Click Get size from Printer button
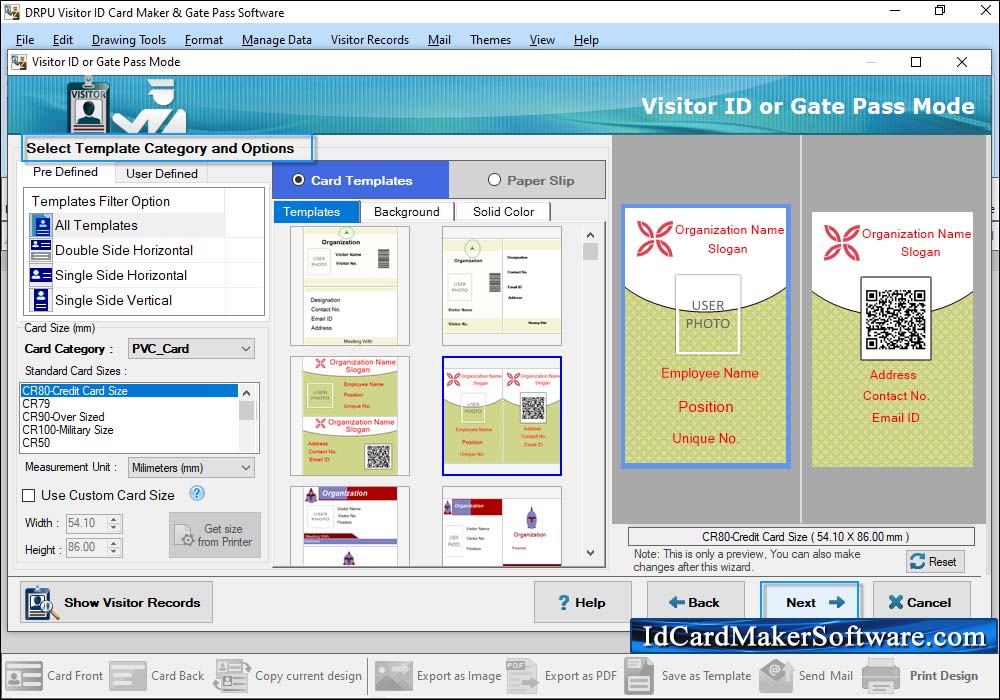The width and height of the screenshot is (1000, 700). click(215, 536)
